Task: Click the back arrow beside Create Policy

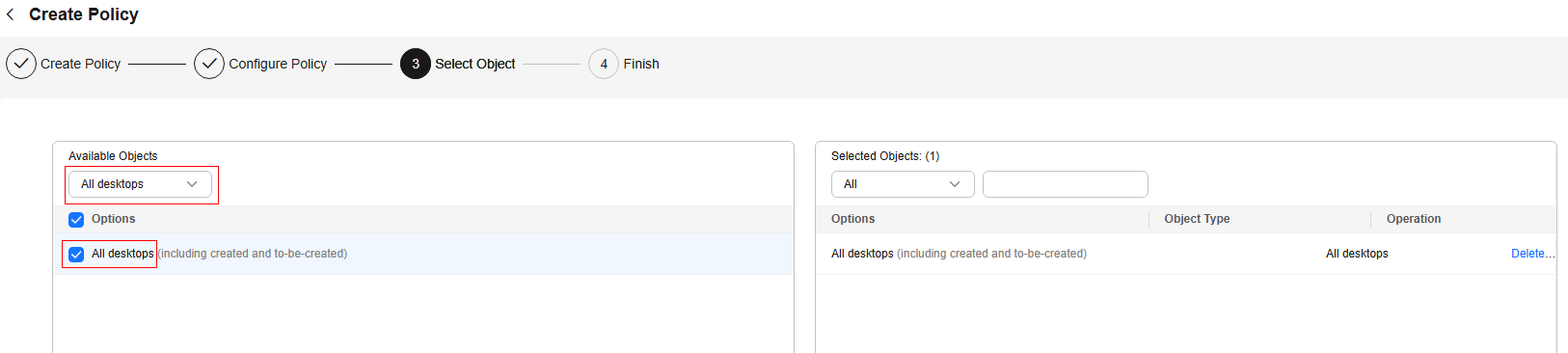Action: (11, 14)
